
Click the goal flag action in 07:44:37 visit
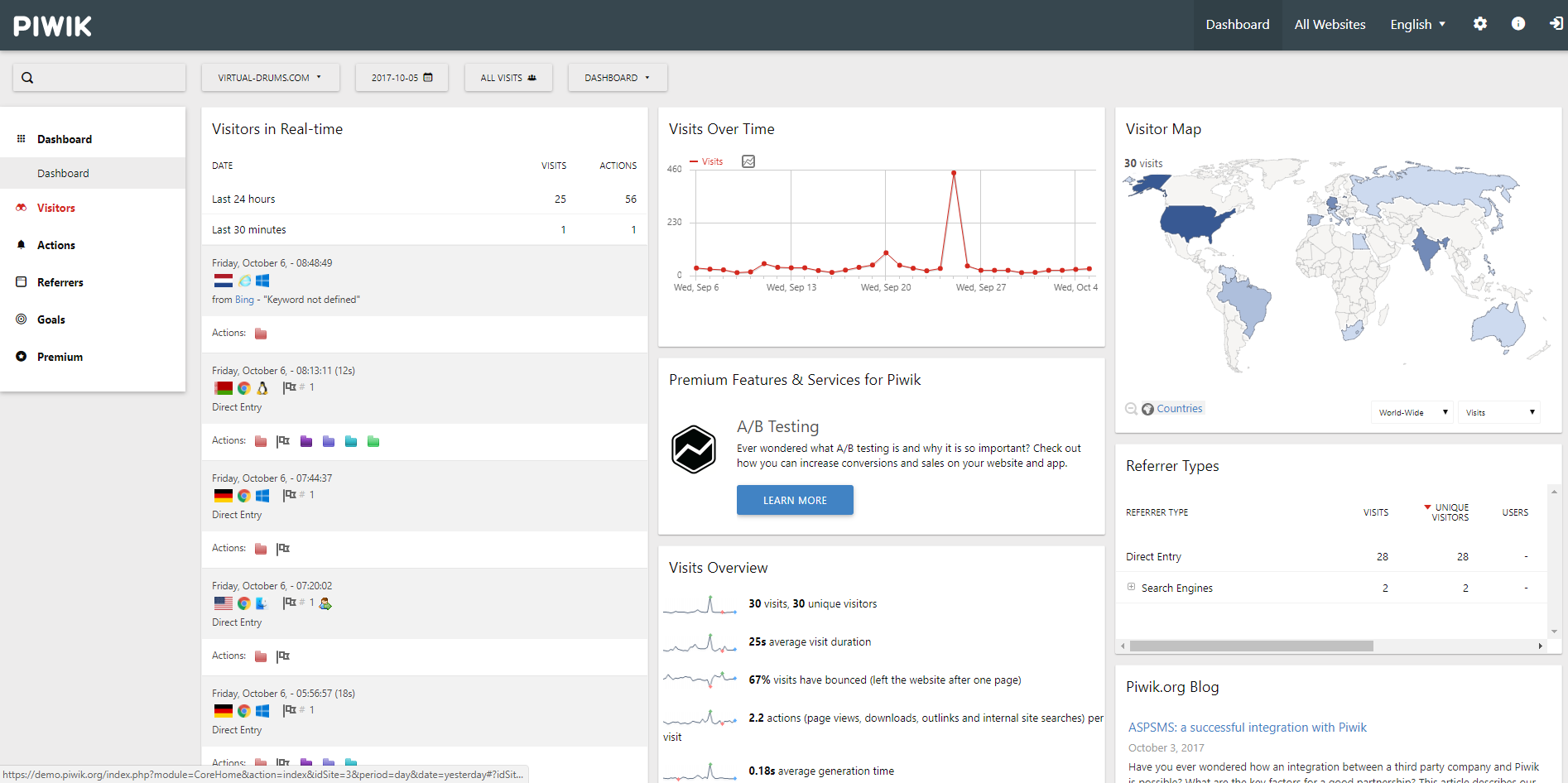[x=283, y=549]
